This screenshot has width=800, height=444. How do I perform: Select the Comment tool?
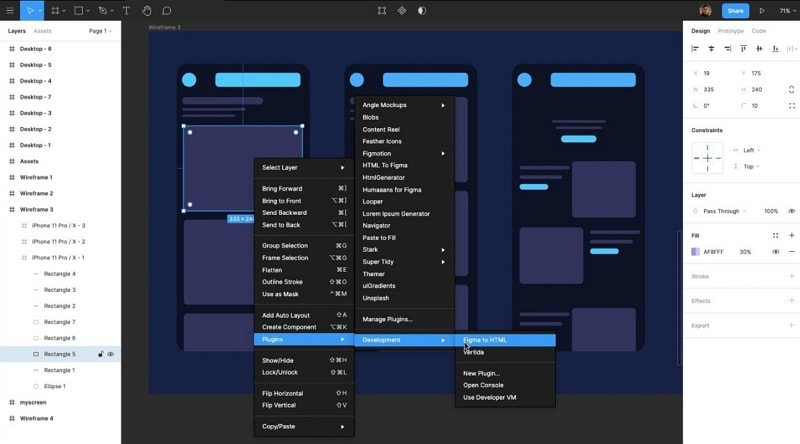click(166, 10)
